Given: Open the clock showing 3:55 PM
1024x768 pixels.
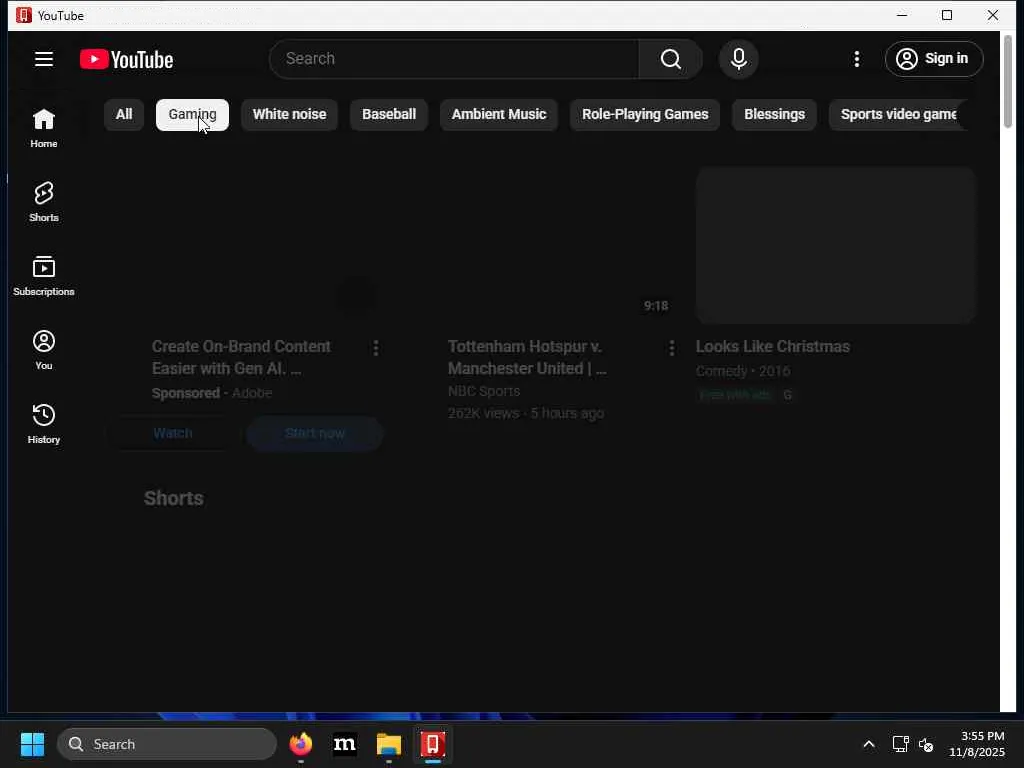Looking at the screenshot, I should (x=976, y=744).
